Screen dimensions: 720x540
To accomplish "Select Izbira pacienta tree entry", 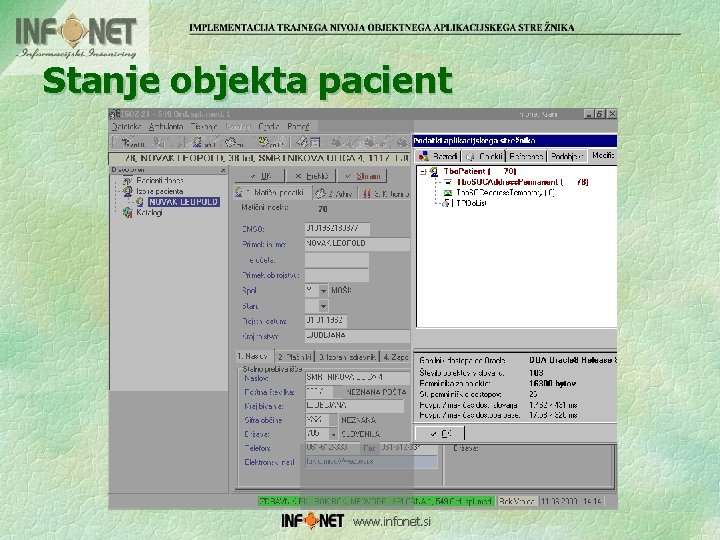I will [x=159, y=191].
